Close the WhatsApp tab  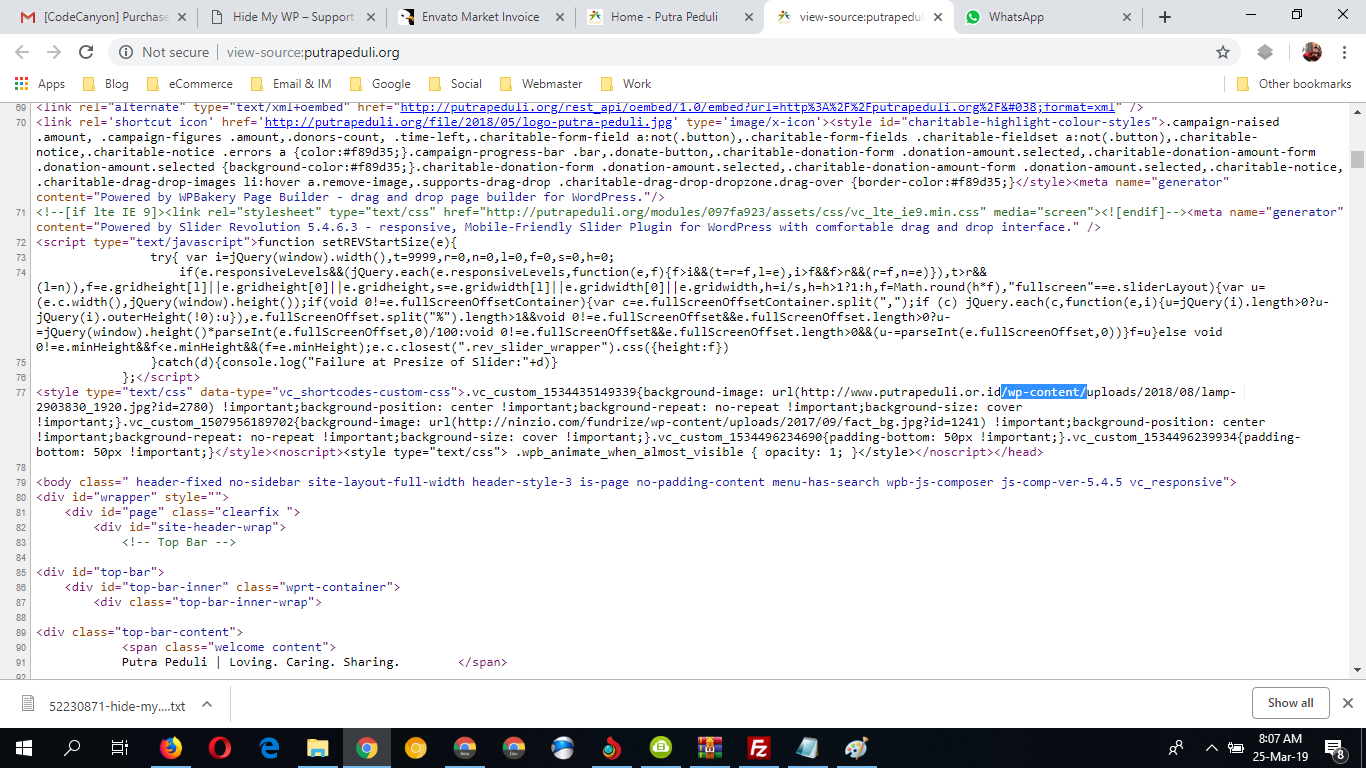[1126, 17]
